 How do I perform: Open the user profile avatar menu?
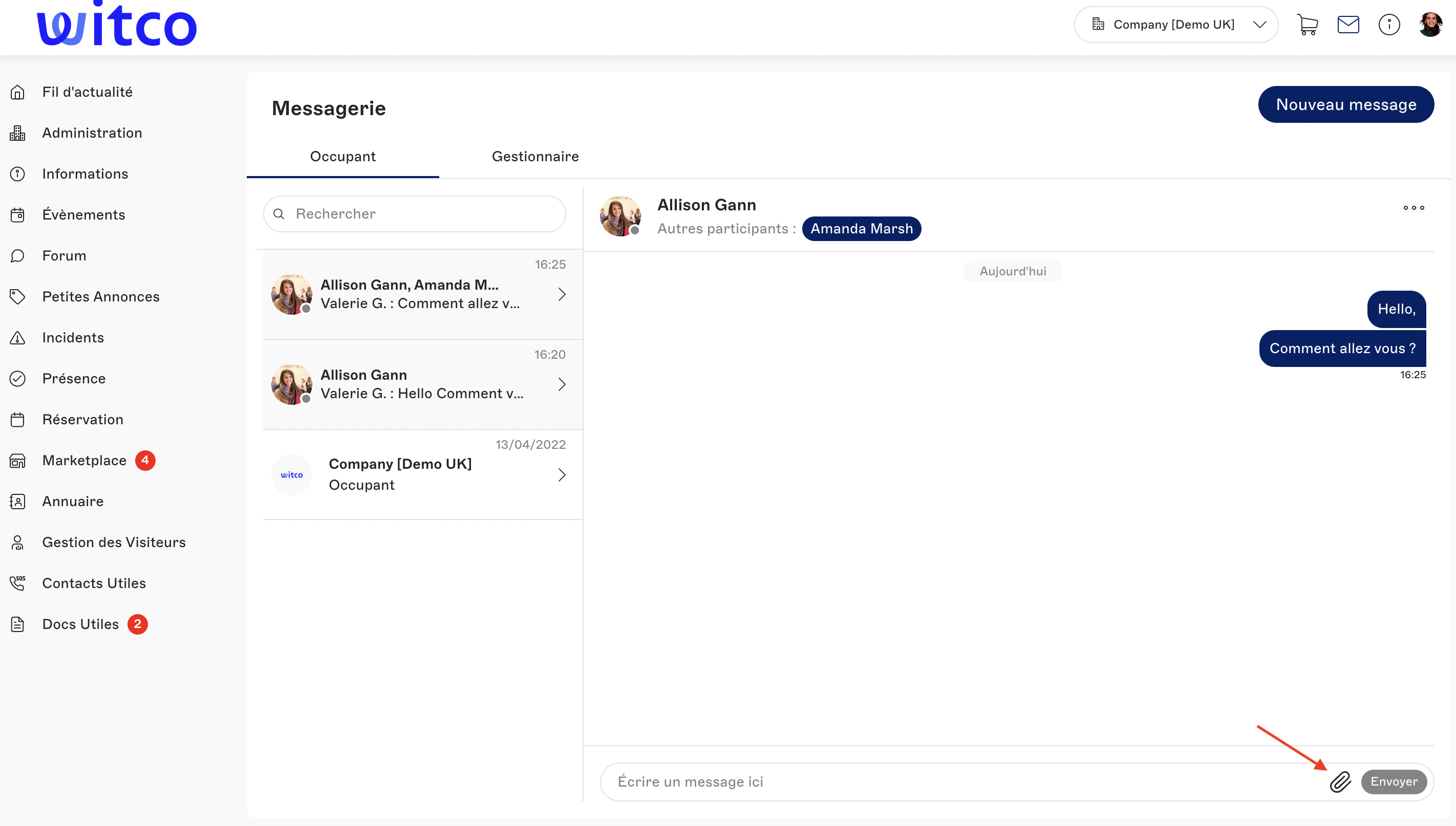tap(1430, 25)
